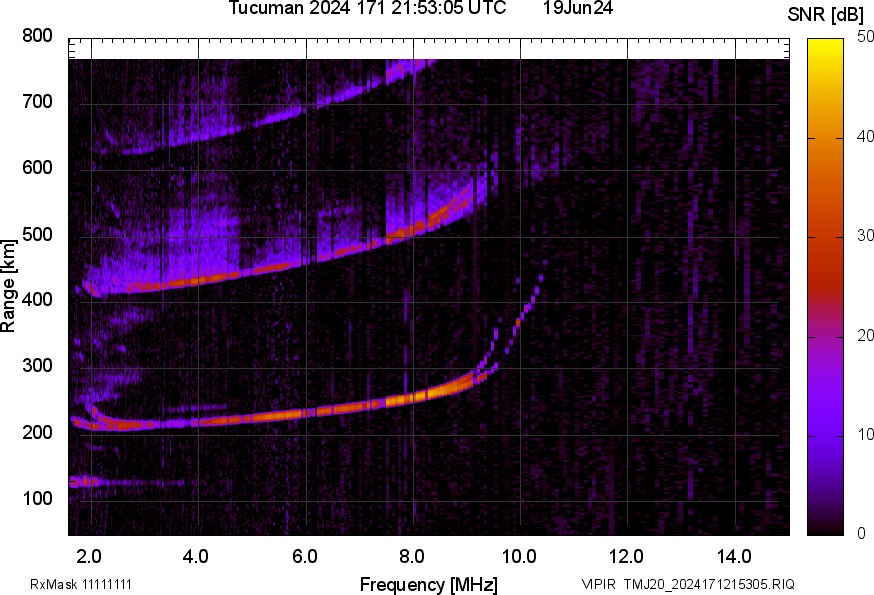The width and height of the screenshot is (874, 595).
Task: Click the colorbar tick label 30
Action: click(x=865, y=235)
